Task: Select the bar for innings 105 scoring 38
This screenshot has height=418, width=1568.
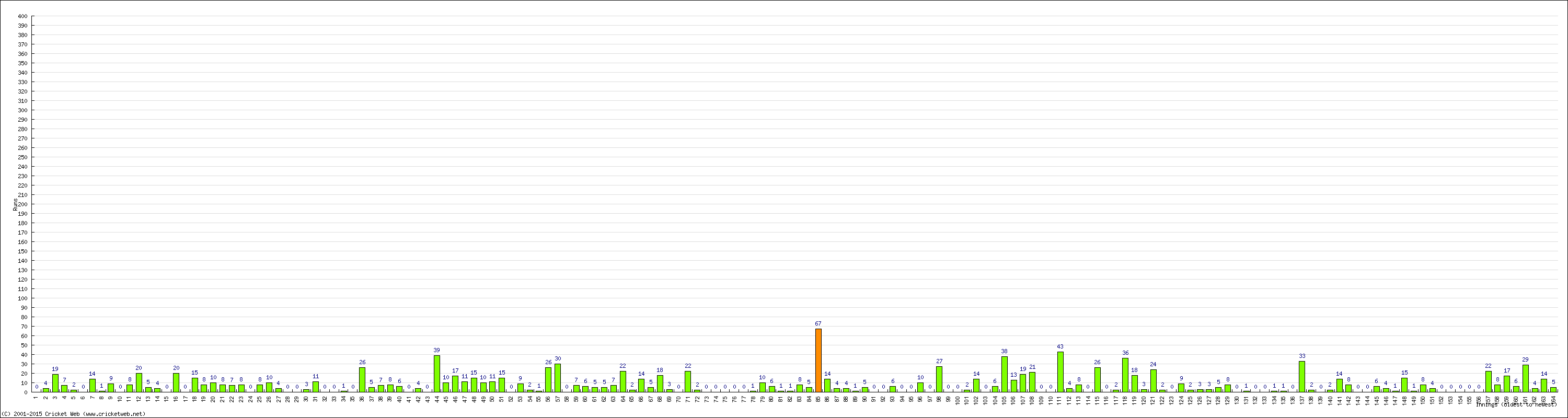Action: [1005, 374]
